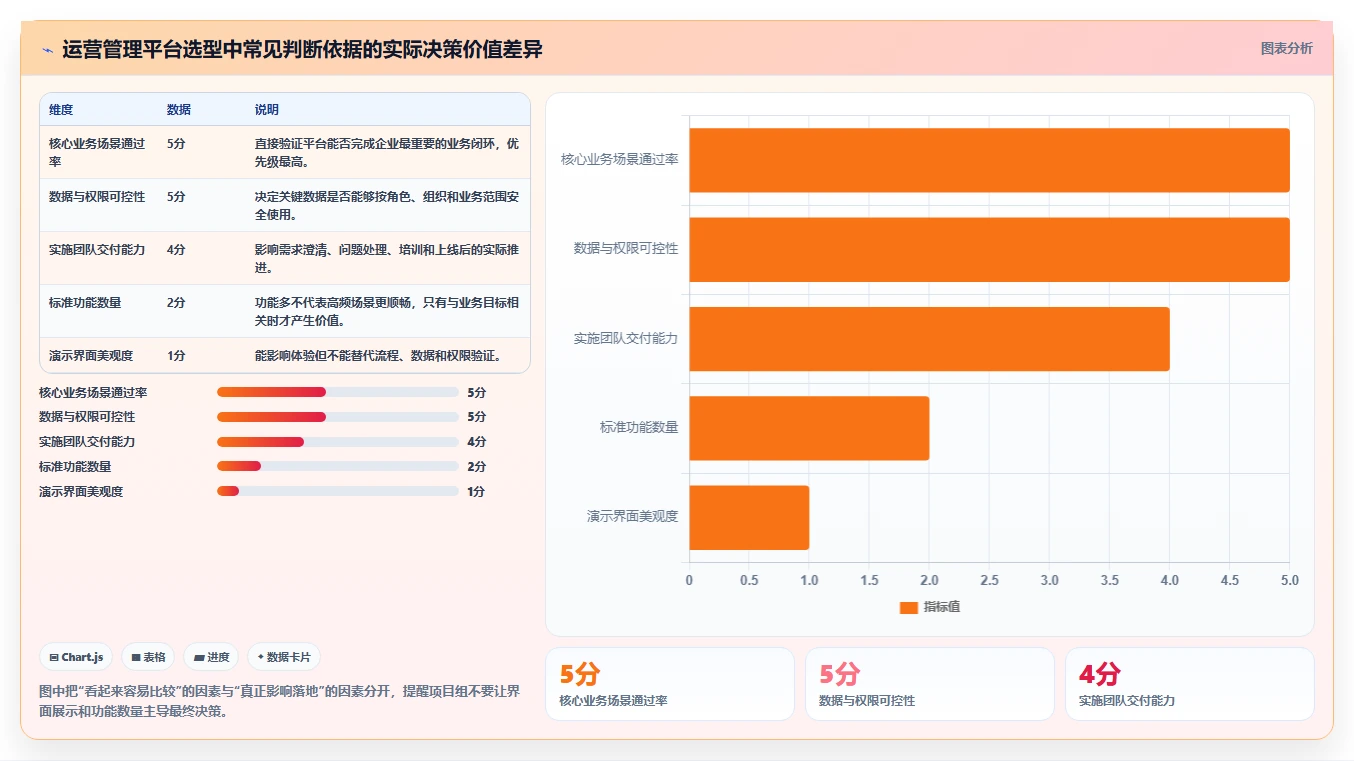Click the 数据与权限可控性 chart bar
The height and width of the screenshot is (761, 1354).
point(989,249)
